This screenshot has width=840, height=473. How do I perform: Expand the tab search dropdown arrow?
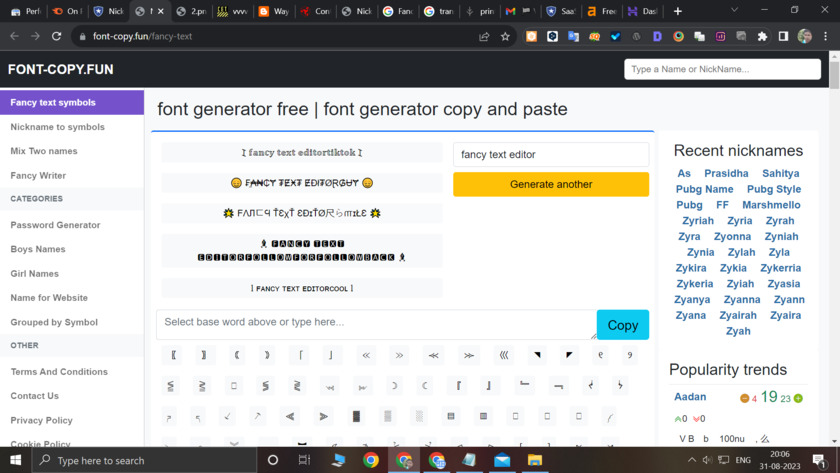(734, 10)
